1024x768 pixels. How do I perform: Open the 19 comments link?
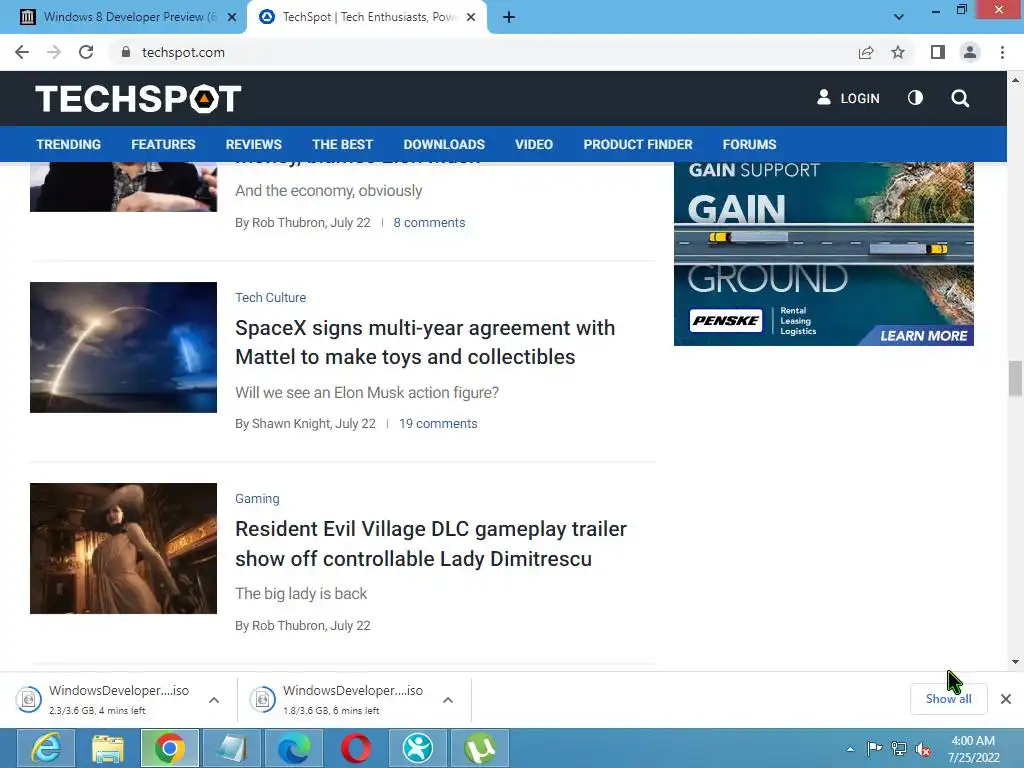pos(438,424)
